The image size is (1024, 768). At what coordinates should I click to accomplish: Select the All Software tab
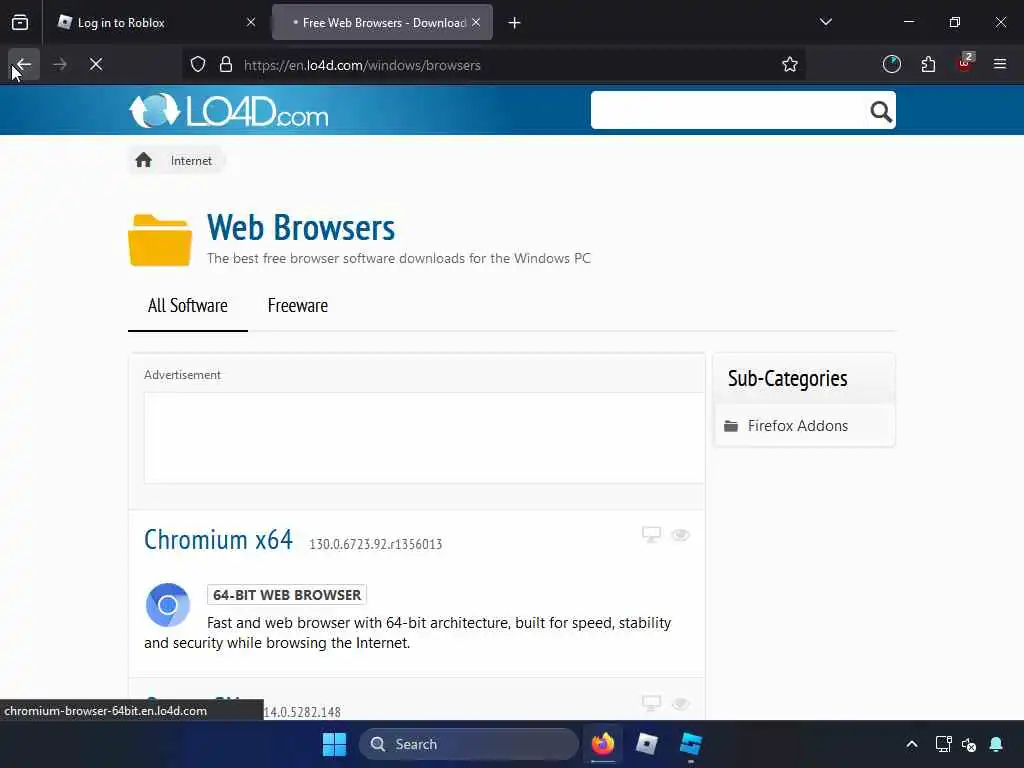click(187, 306)
